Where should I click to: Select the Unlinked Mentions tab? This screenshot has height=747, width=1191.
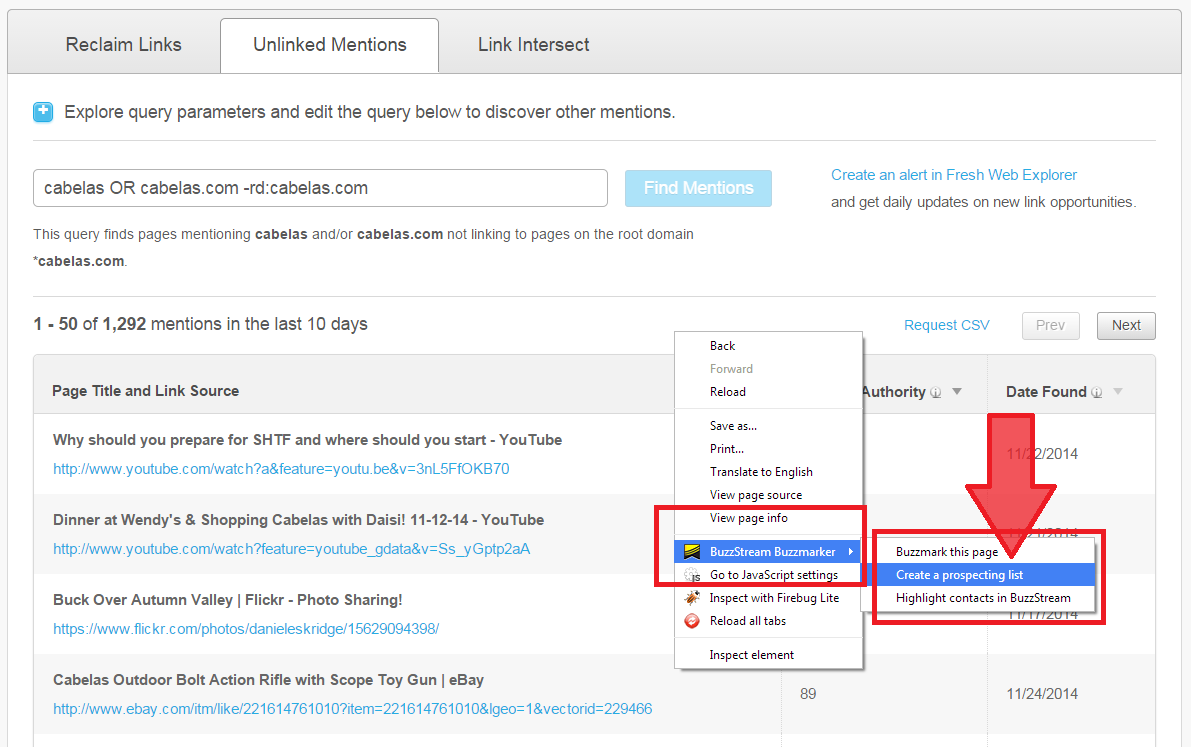click(x=330, y=45)
